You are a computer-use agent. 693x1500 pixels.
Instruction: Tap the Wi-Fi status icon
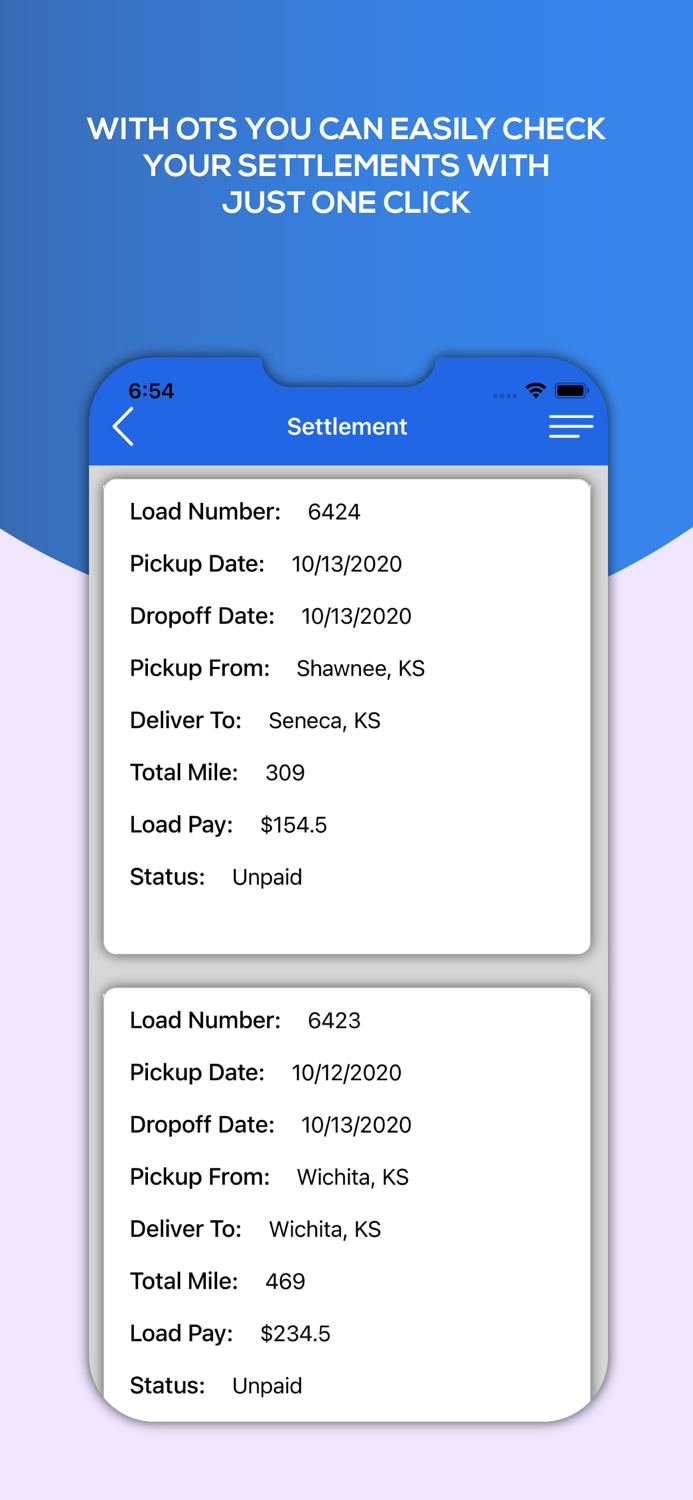click(x=536, y=393)
